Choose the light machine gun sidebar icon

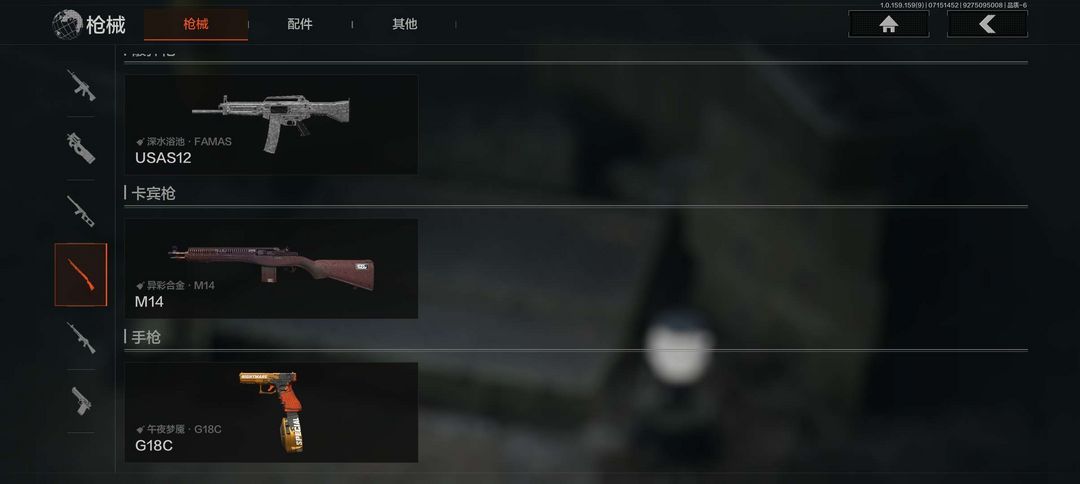(x=81, y=211)
